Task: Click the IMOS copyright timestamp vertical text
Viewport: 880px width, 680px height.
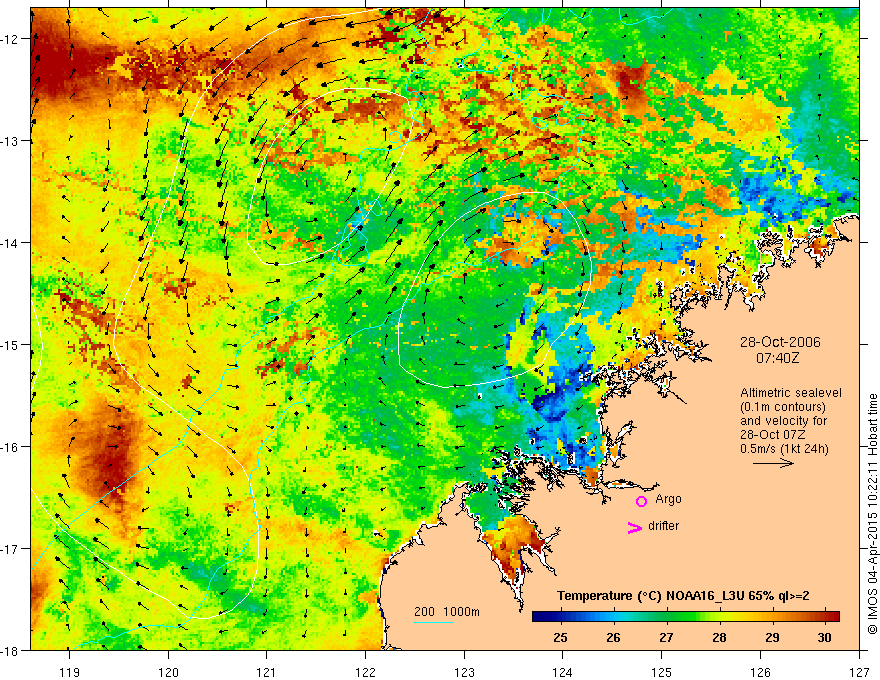Action: (x=873, y=514)
